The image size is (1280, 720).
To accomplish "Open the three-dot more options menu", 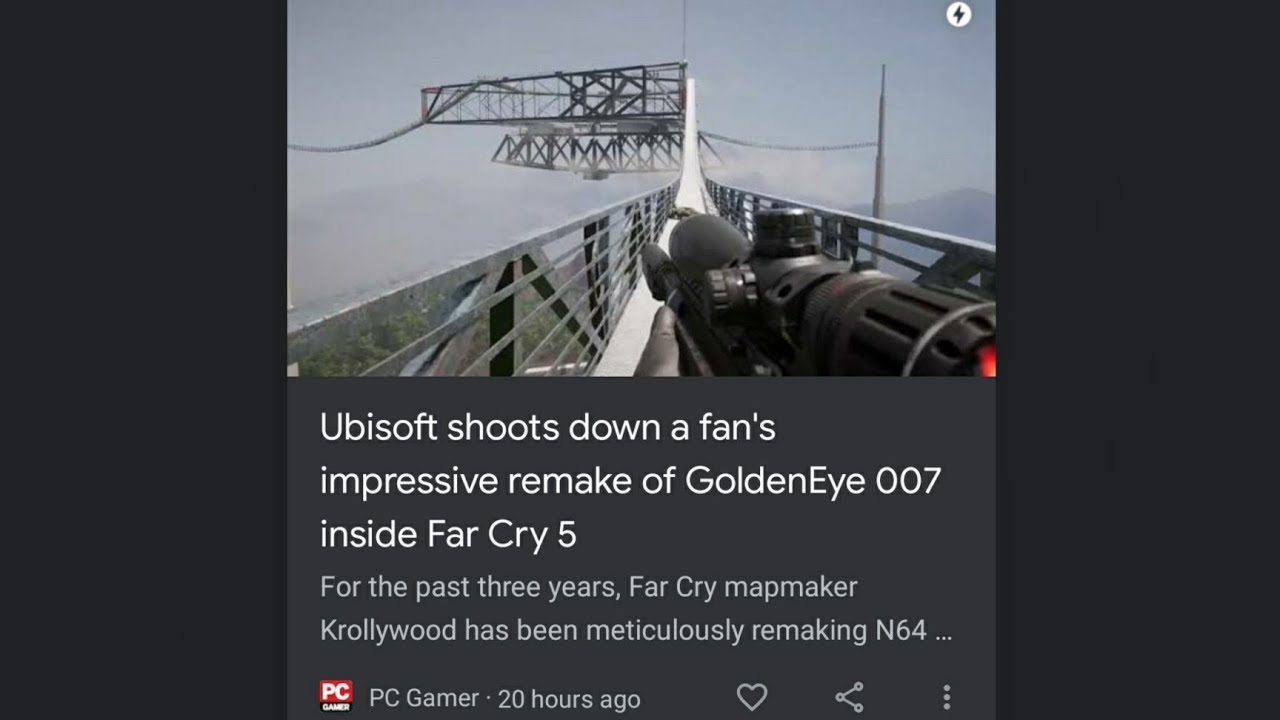I will click(x=946, y=697).
